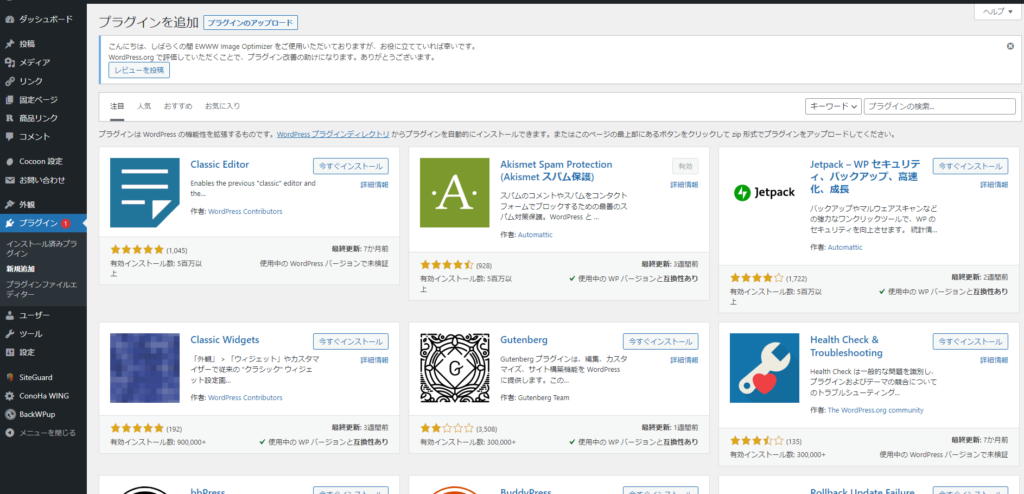Click the Classic Editor title link
This screenshot has width=1024, height=494.
point(219,165)
